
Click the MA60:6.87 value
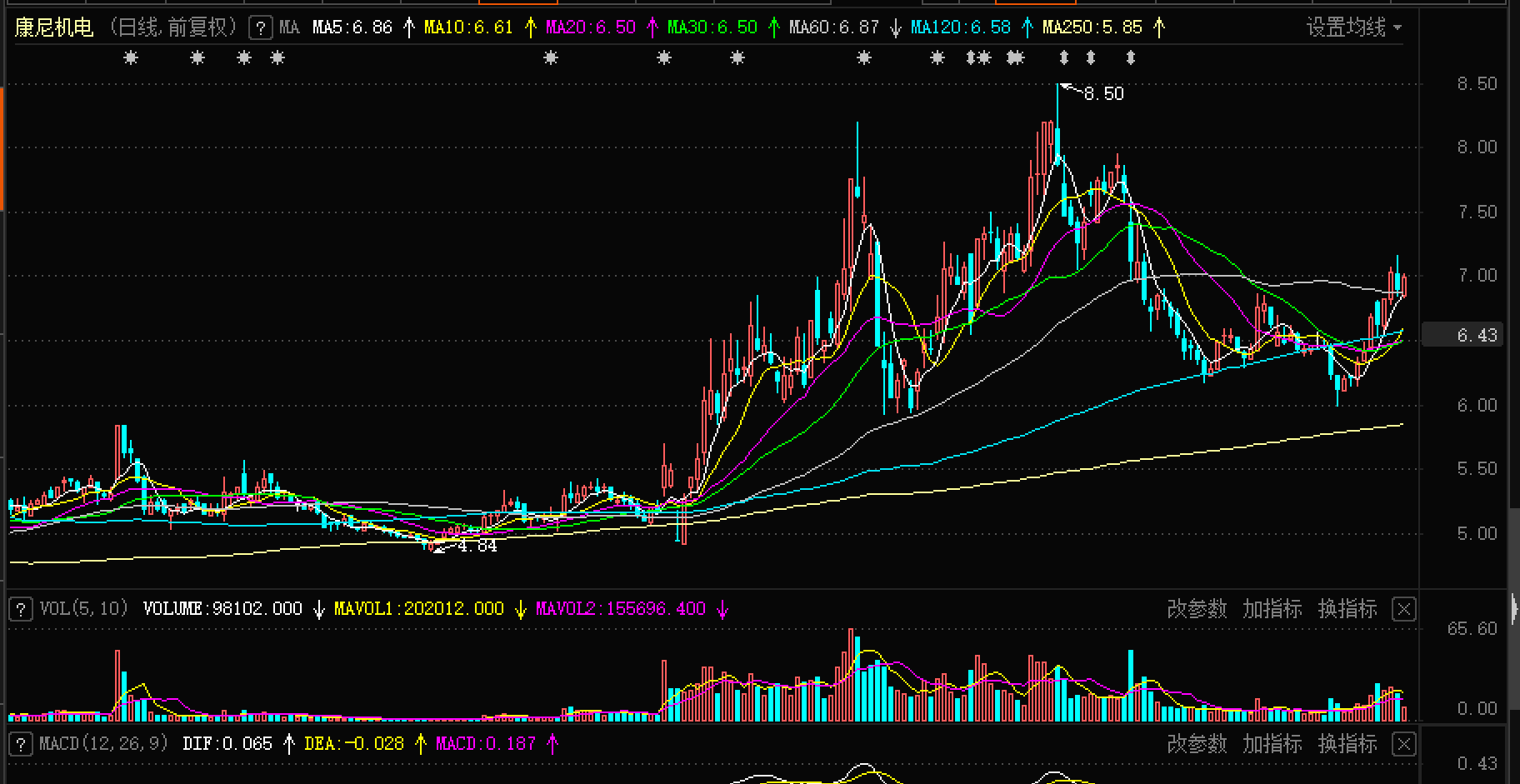coord(834,28)
